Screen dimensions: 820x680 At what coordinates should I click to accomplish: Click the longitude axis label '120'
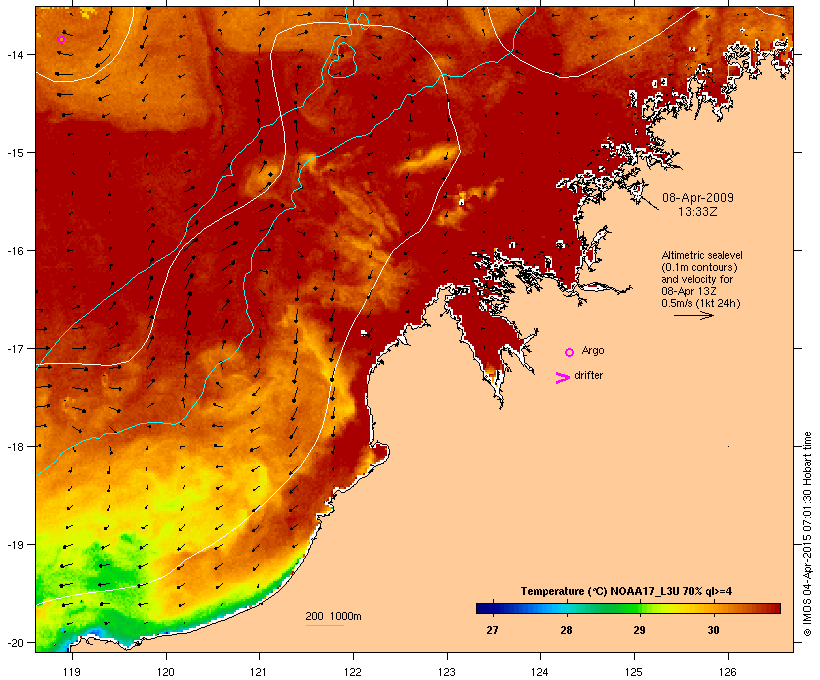pos(165,672)
